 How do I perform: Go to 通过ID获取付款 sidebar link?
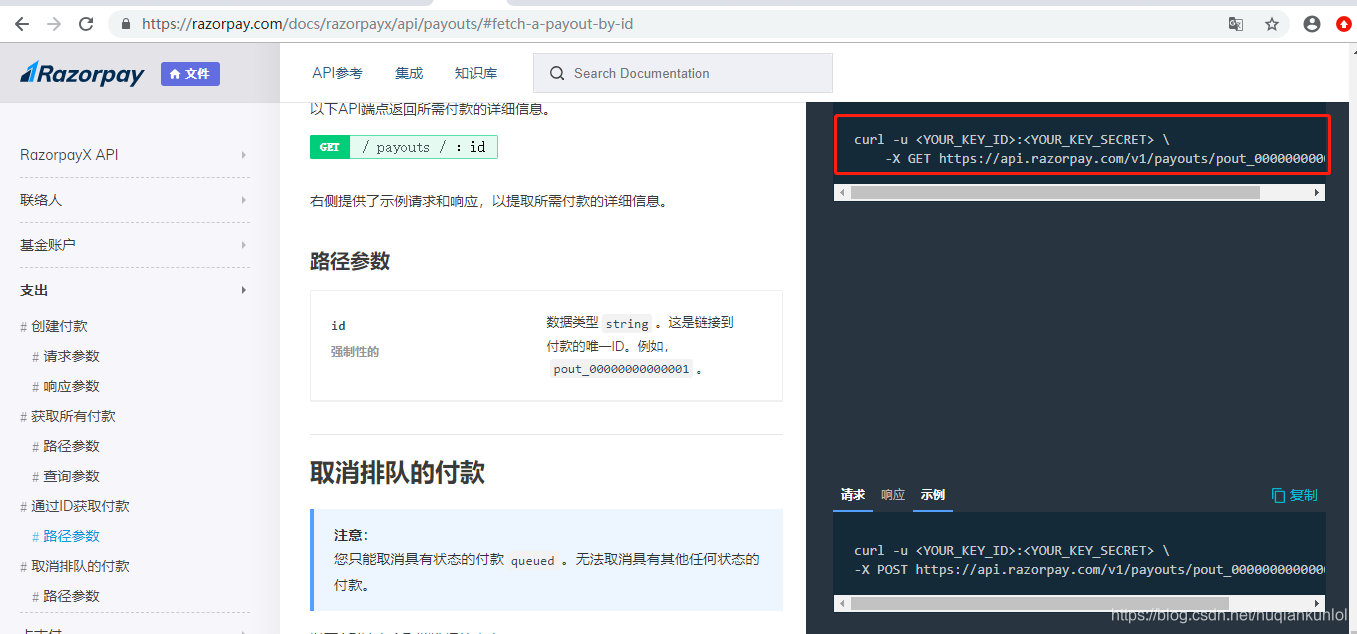point(80,506)
